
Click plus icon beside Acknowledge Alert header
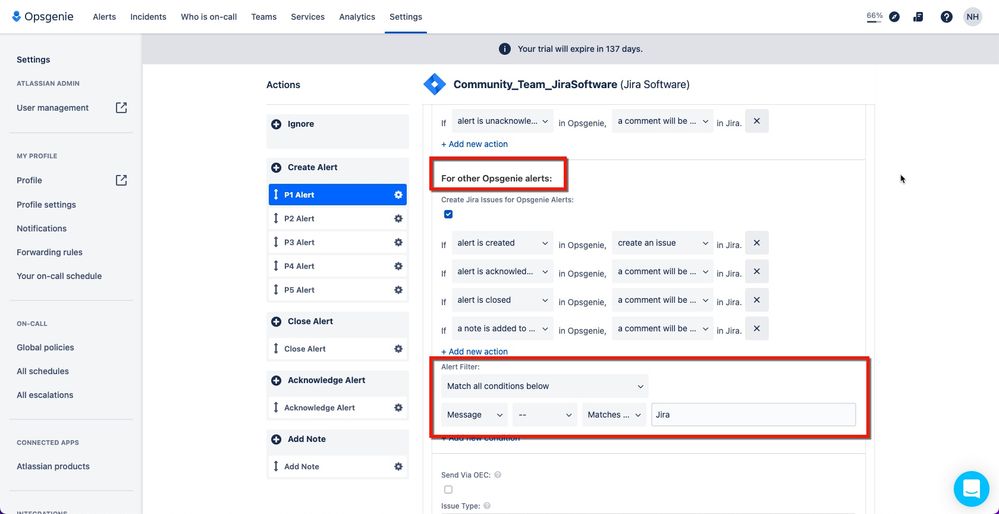pos(277,380)
